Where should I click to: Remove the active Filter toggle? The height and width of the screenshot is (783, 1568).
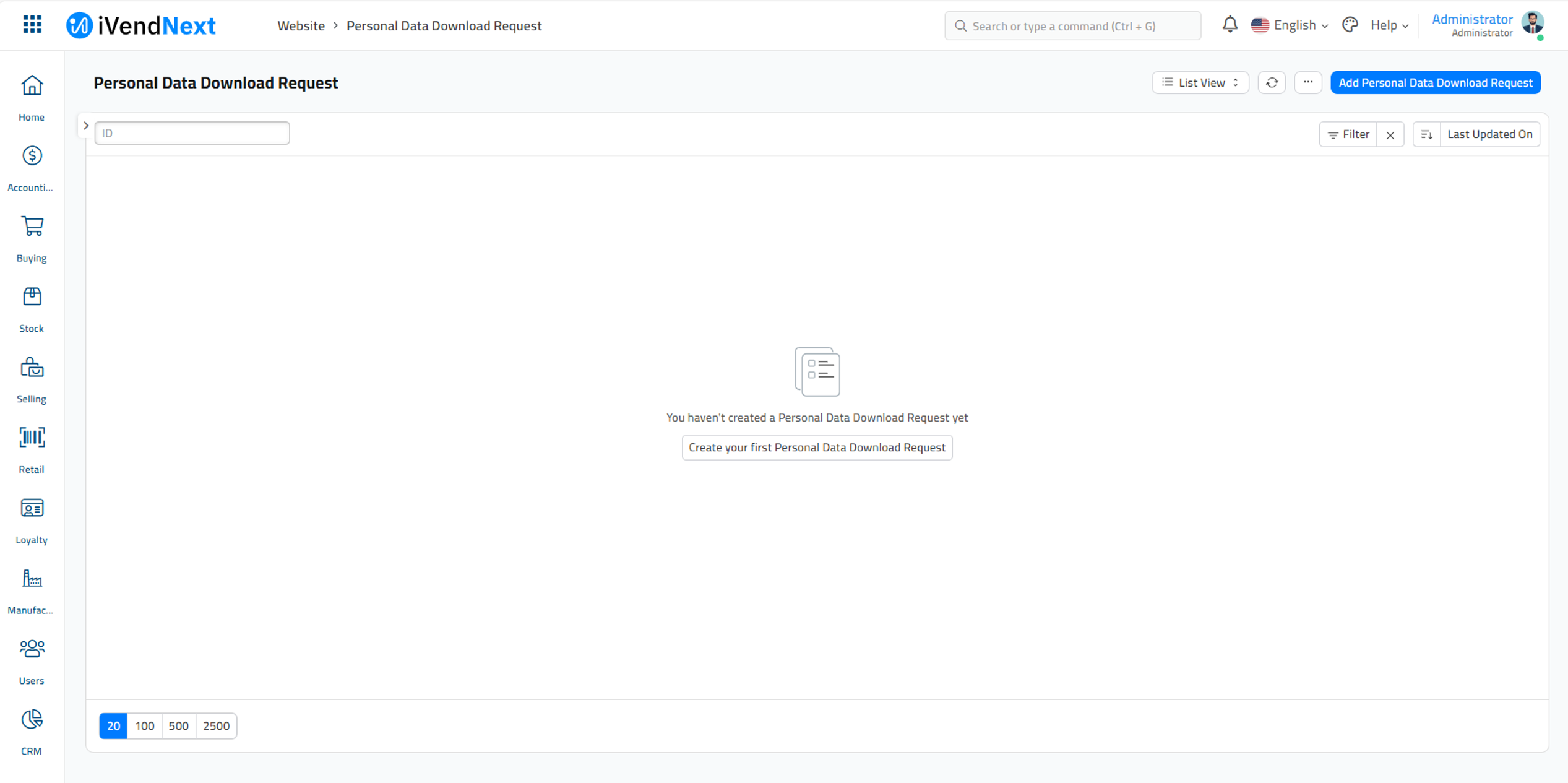pos(1391,133)
